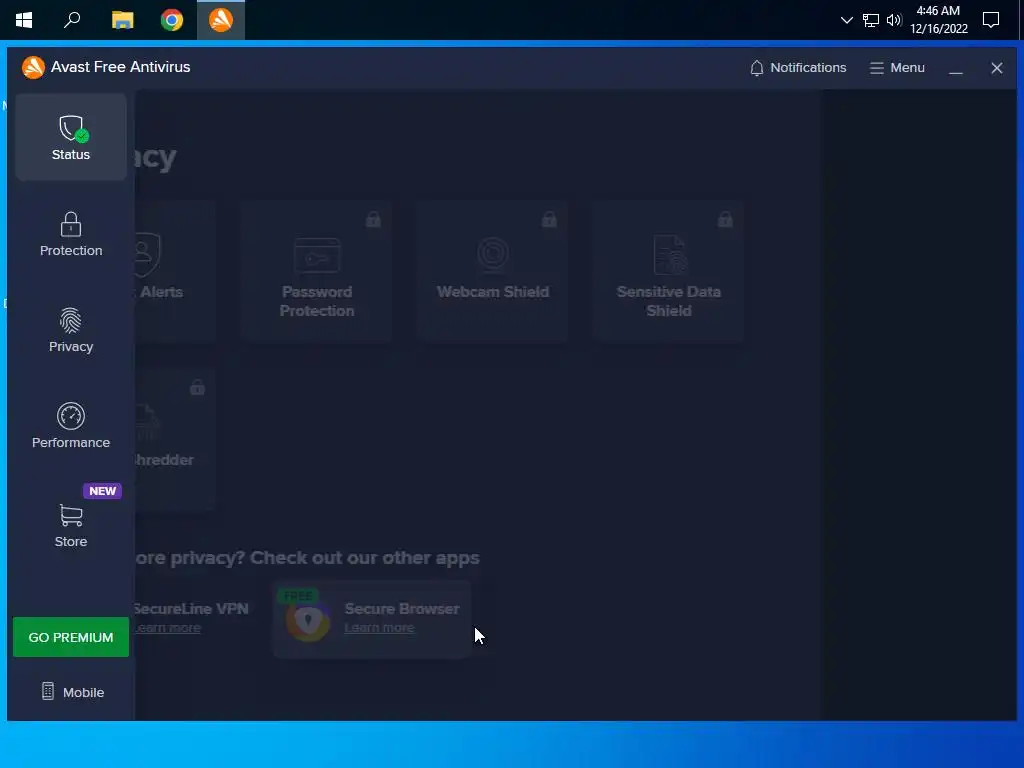Click the SecureLine VPN title text
Viewport: 1024px width, 768px height.
(191, 609)
